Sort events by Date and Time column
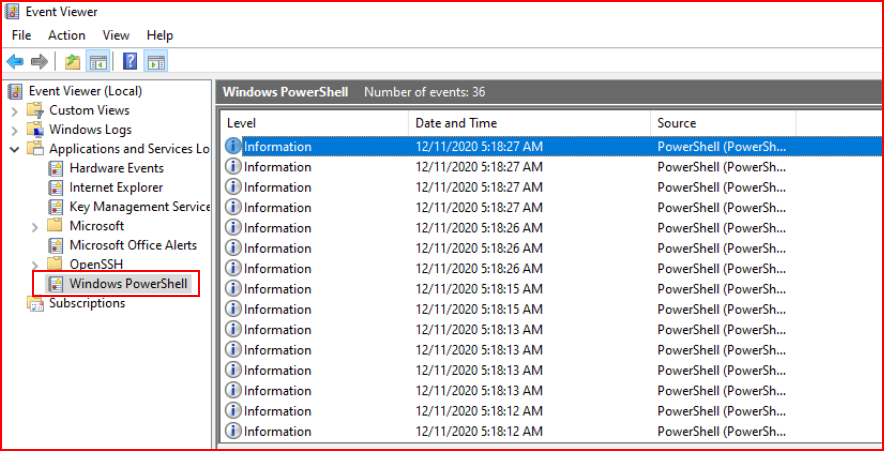The width and height of the screenshot is (884, 451). point(529,123)
